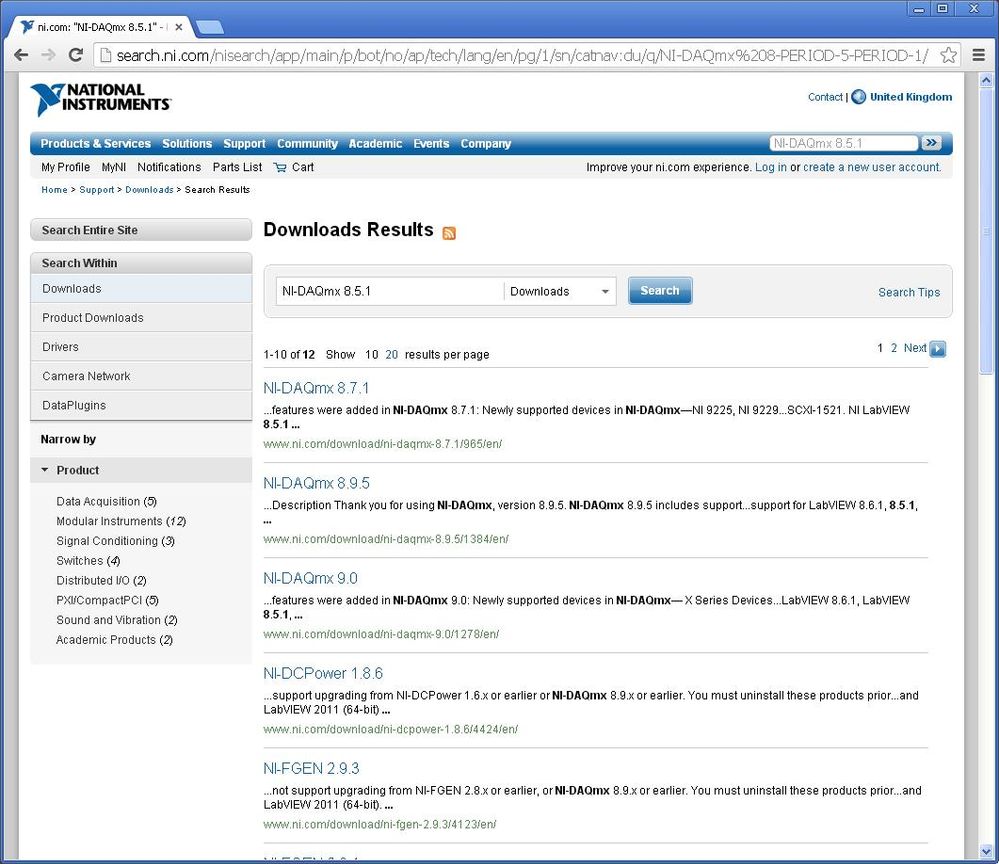999x864 pixels.
Task: Open Notifications link
Action: coord(169,167)
